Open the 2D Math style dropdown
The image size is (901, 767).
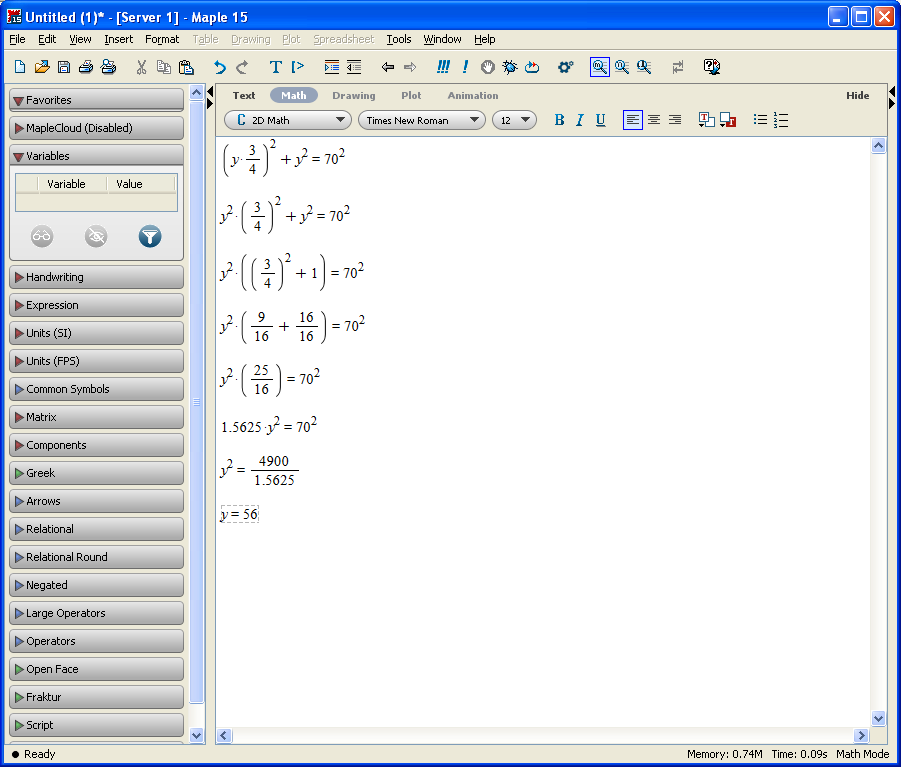click(287, 120)
